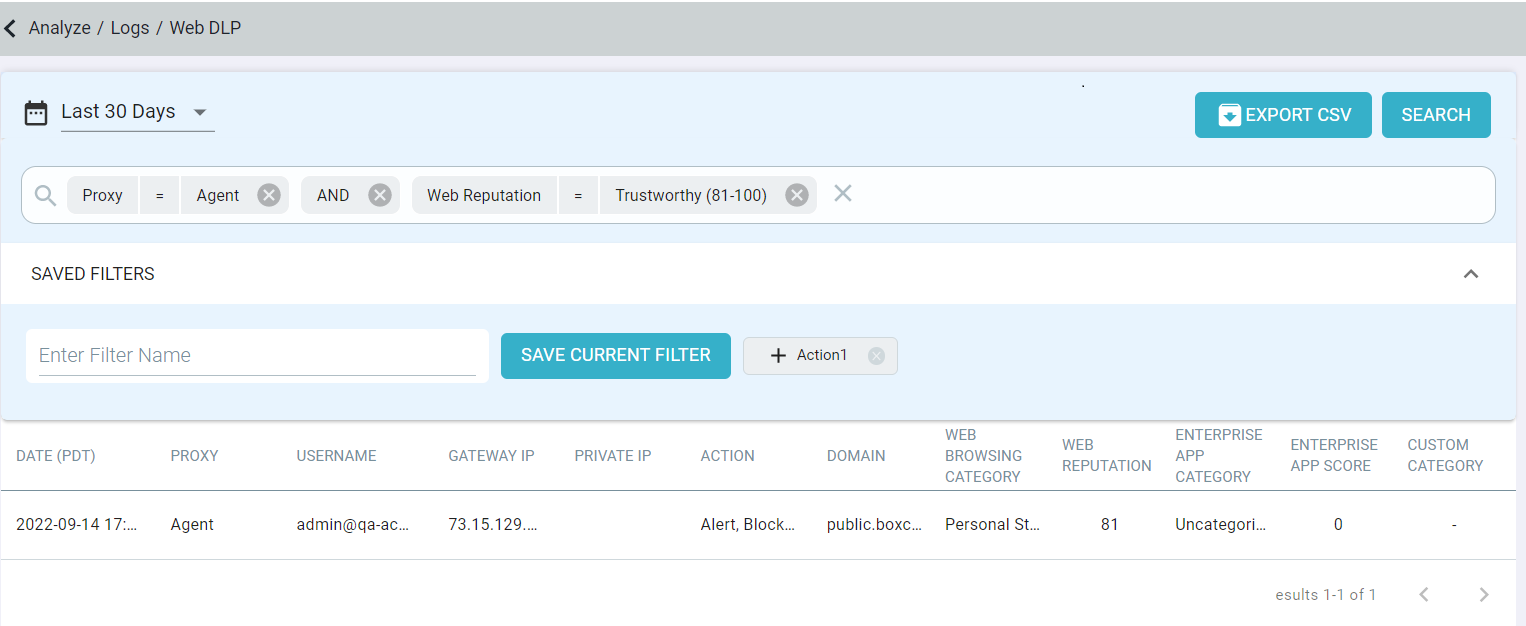Go to the previous results page
The height and width of the screenshot is (626, 1526).
1424,595
